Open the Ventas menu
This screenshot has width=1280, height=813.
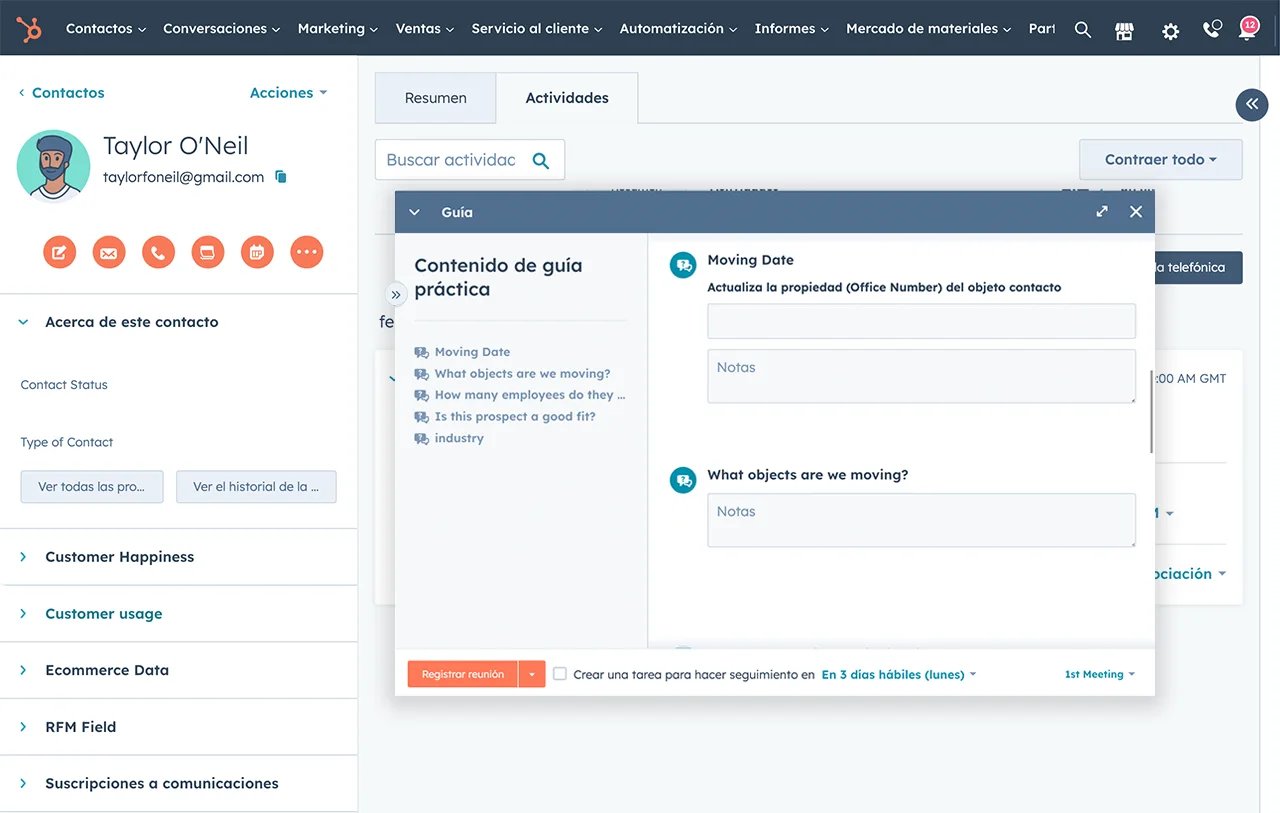(x=425, y=29)
